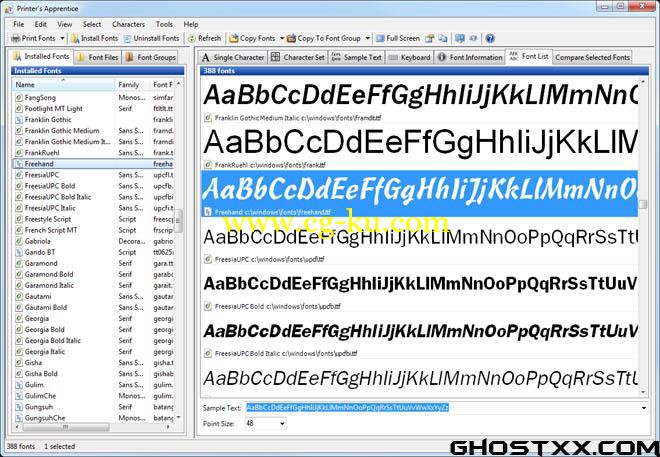Switch to the Font Groups tab

point(151,57)
